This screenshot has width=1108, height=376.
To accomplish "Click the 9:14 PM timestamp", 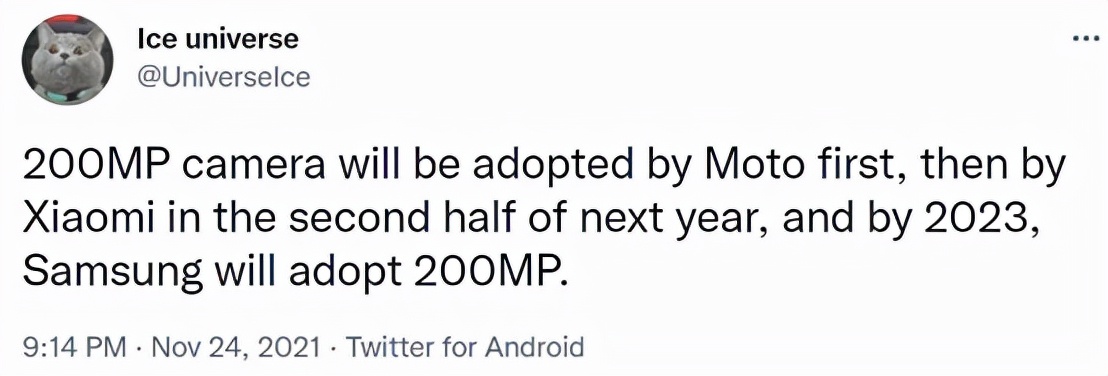I will point(75,348).
